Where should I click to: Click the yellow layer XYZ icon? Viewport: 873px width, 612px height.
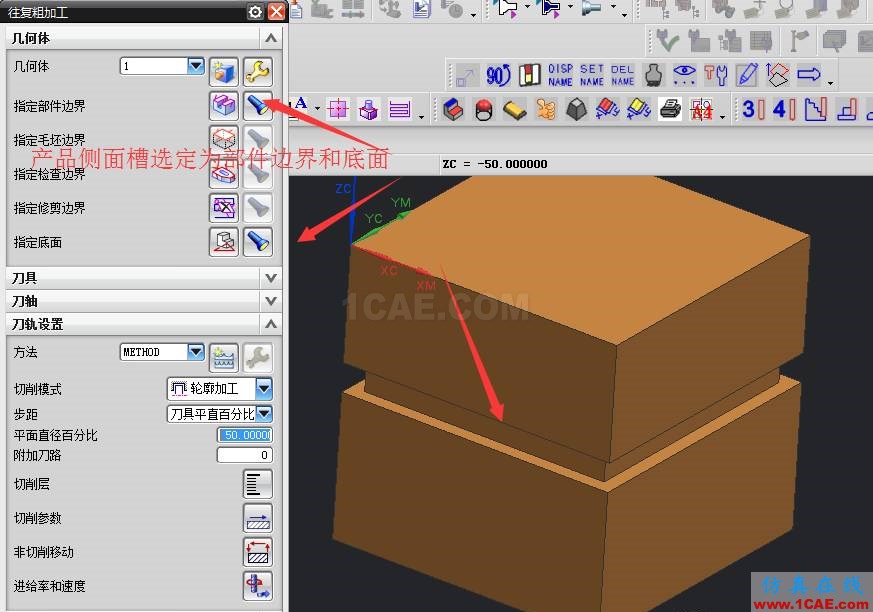coord(639,109)
